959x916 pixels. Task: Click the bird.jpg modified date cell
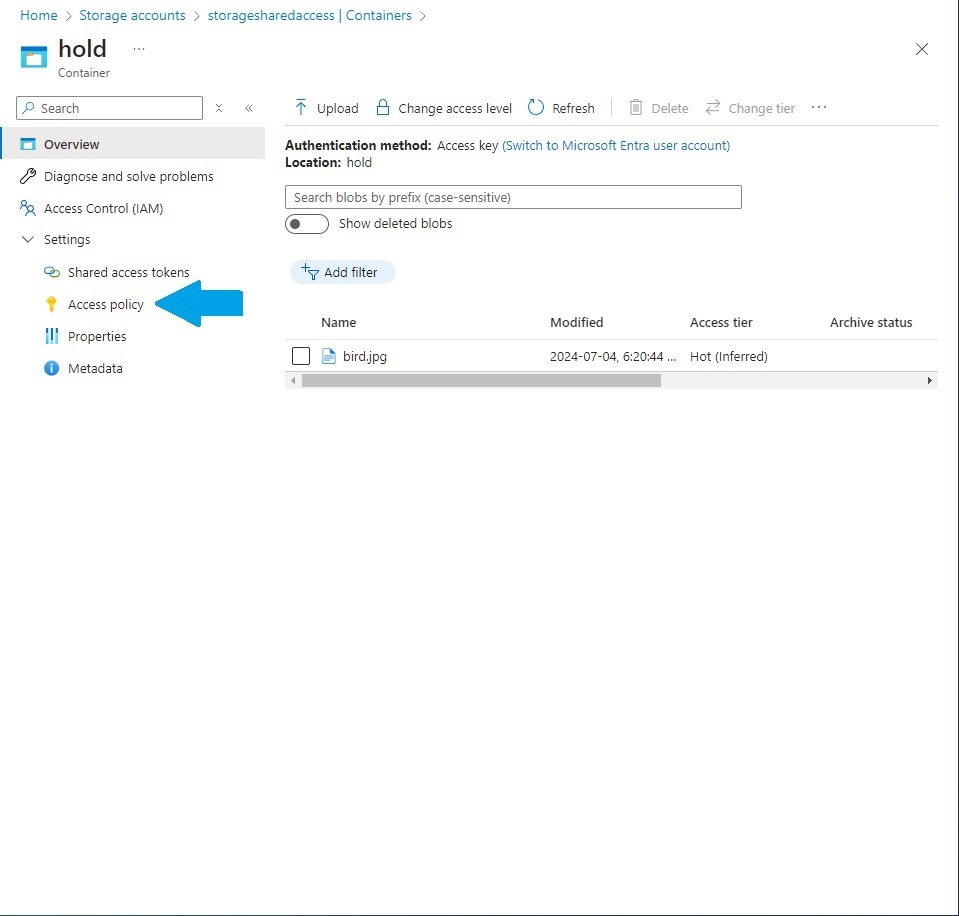pyautogui.click(x=613, y=356)
